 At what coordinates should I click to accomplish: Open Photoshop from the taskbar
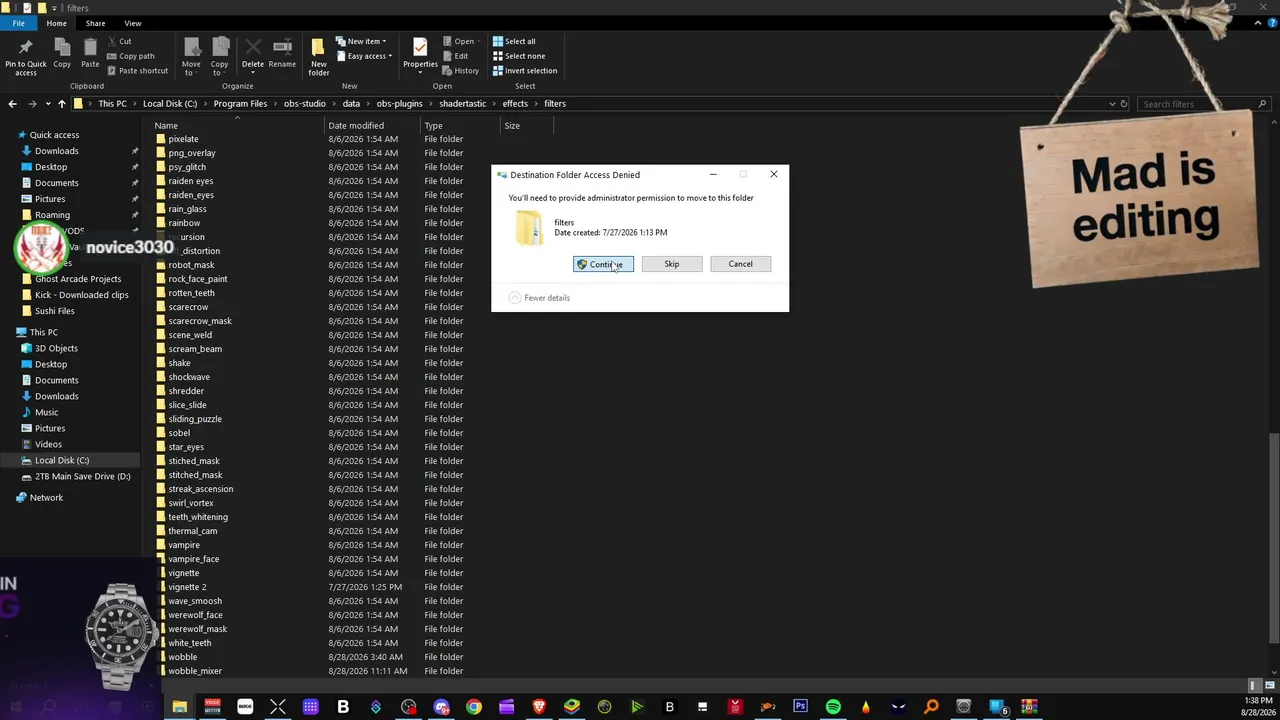(800, 707)
